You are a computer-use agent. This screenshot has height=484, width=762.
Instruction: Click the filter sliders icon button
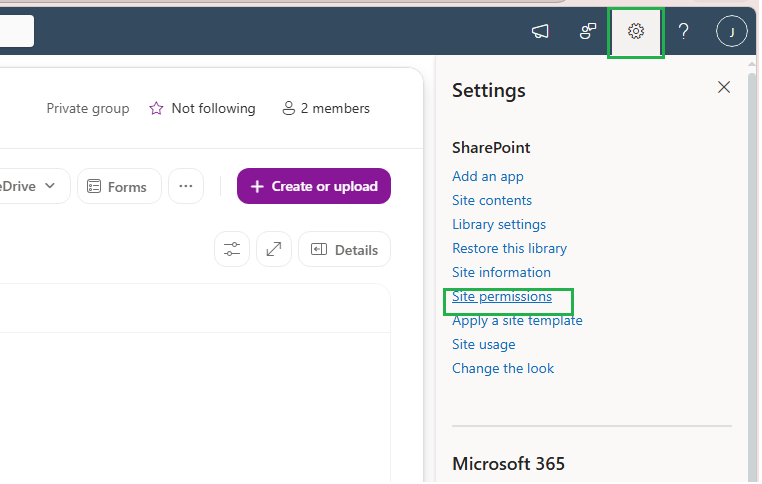tap(233, 250)
